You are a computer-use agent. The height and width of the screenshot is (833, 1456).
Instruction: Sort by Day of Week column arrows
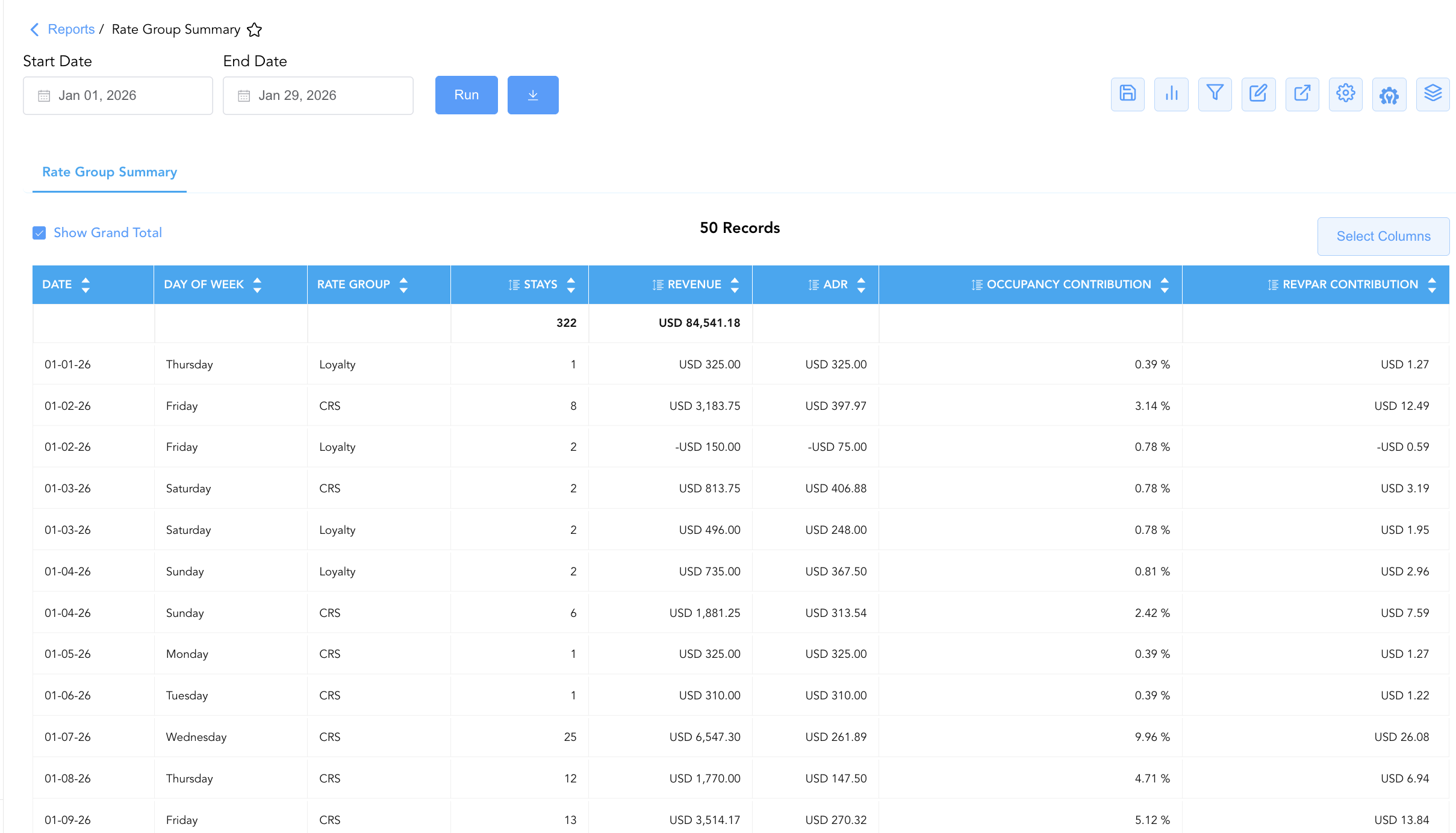click(257, 285)
